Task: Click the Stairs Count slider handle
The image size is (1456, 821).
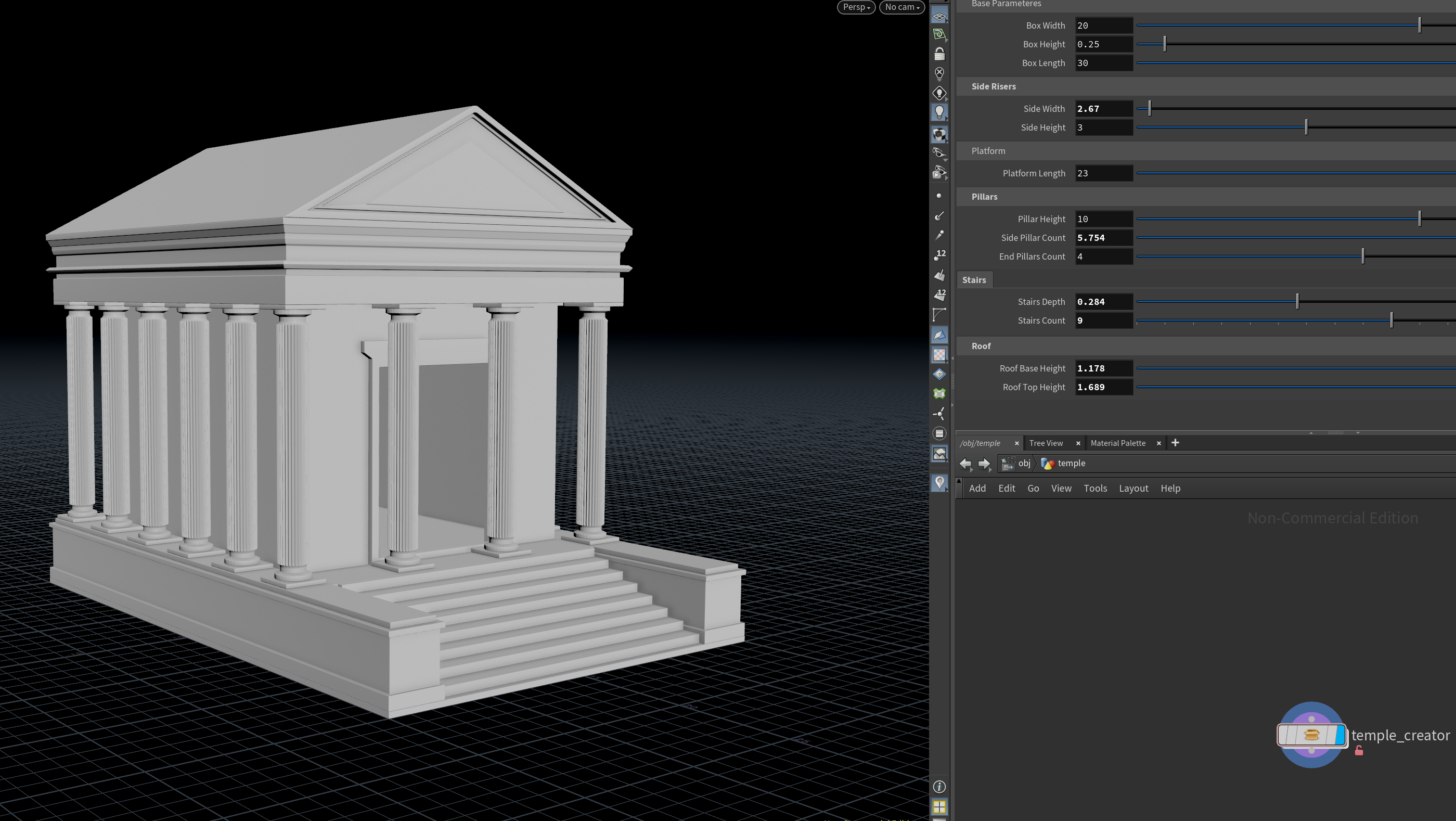Action: point(1391,320)
